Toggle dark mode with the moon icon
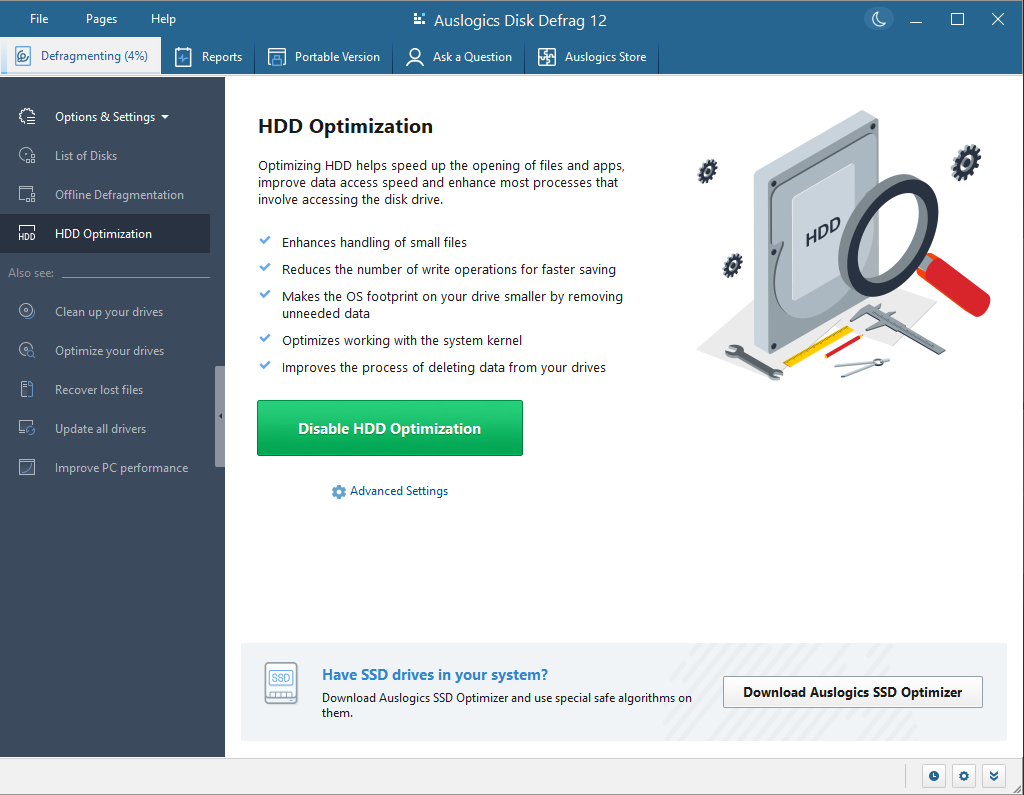The width and height of the screenshot is (1024, 795). click(x=878, y=18)
